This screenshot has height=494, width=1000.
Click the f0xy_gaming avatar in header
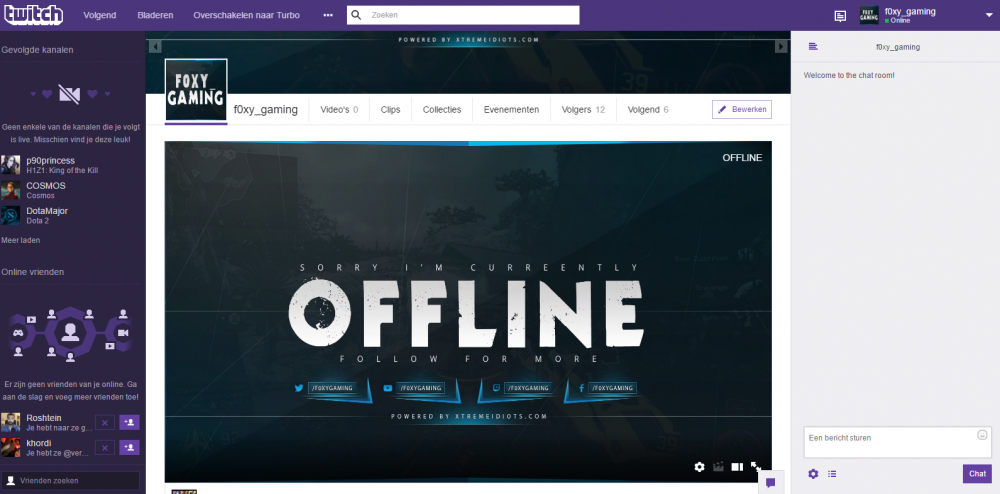tap(869, 15)
